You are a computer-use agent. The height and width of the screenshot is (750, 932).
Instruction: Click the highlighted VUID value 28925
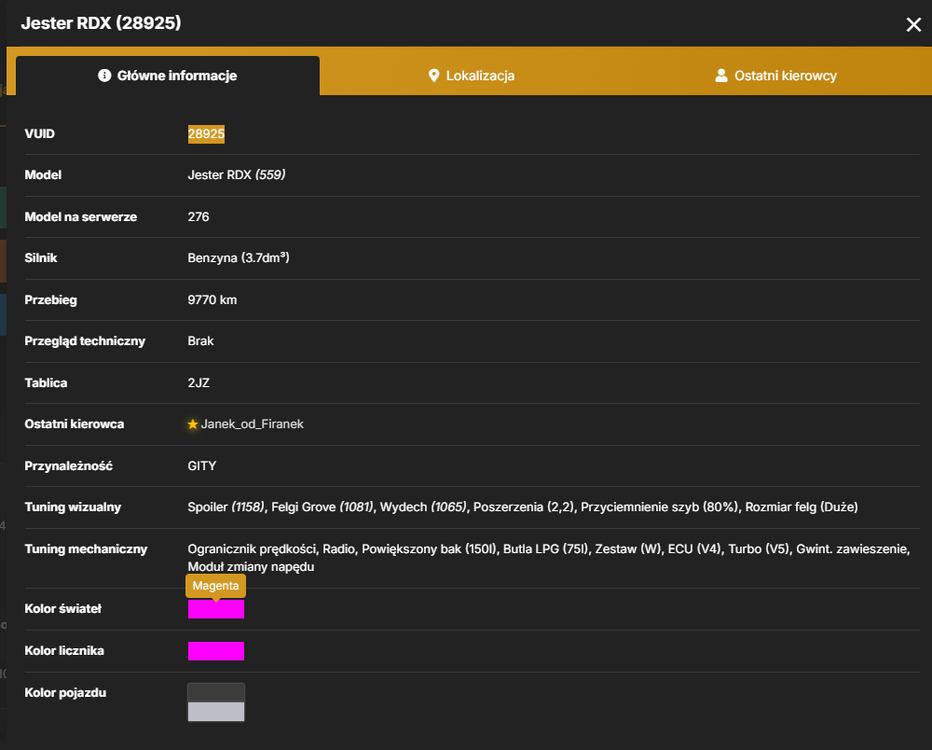tap(206, 134)
